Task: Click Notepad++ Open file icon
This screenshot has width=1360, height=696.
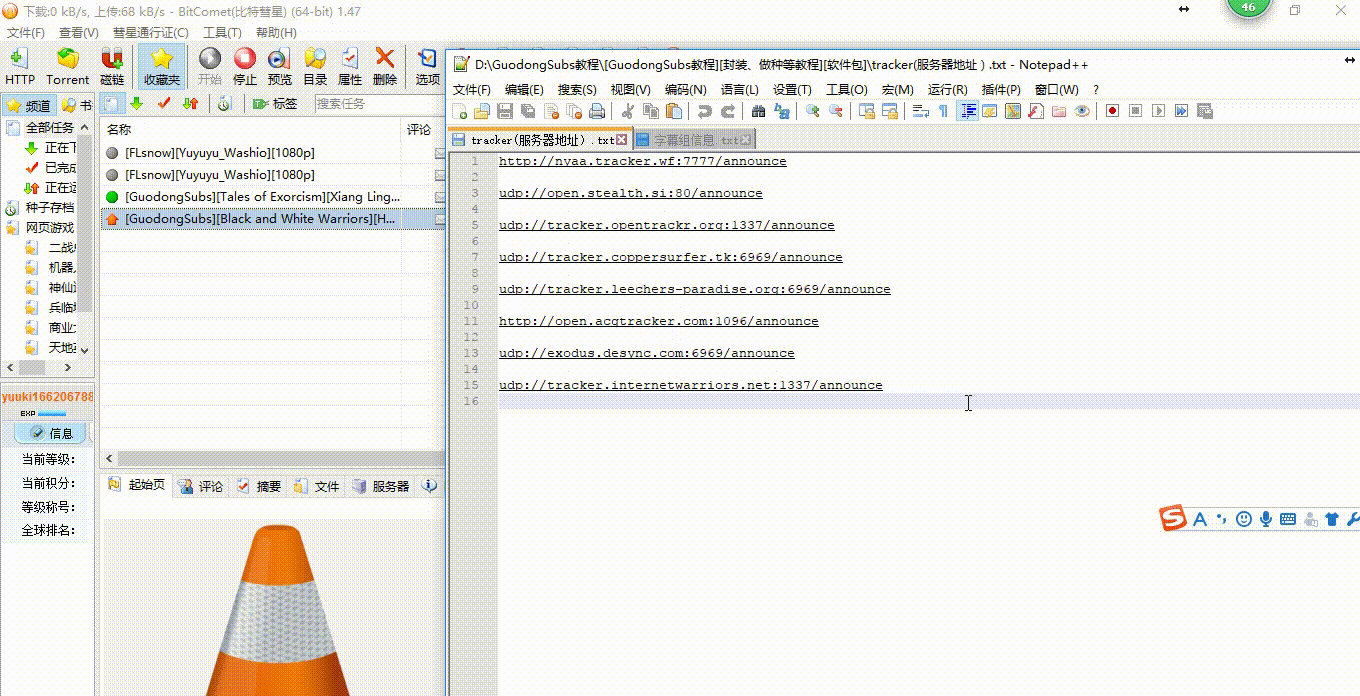Action: 483,111
